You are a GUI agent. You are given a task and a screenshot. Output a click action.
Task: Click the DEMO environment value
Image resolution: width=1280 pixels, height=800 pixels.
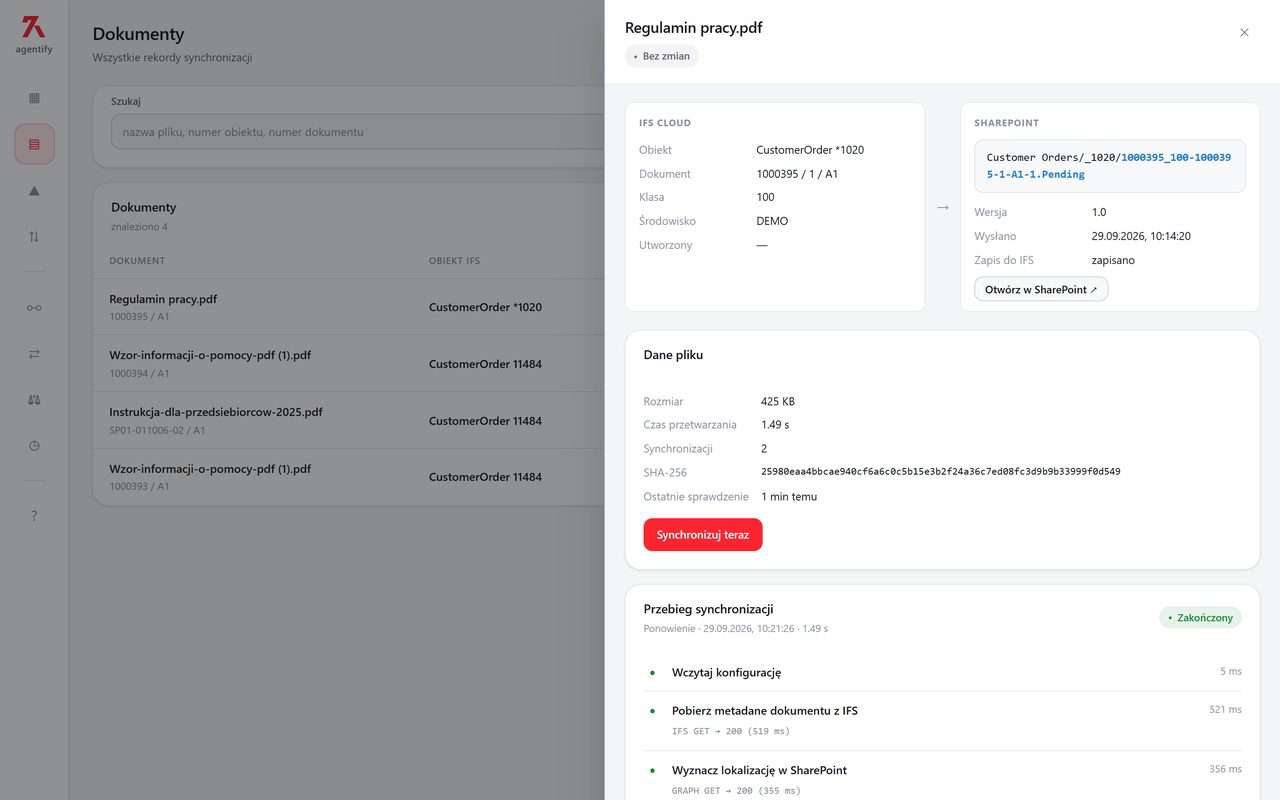point(772,221)
